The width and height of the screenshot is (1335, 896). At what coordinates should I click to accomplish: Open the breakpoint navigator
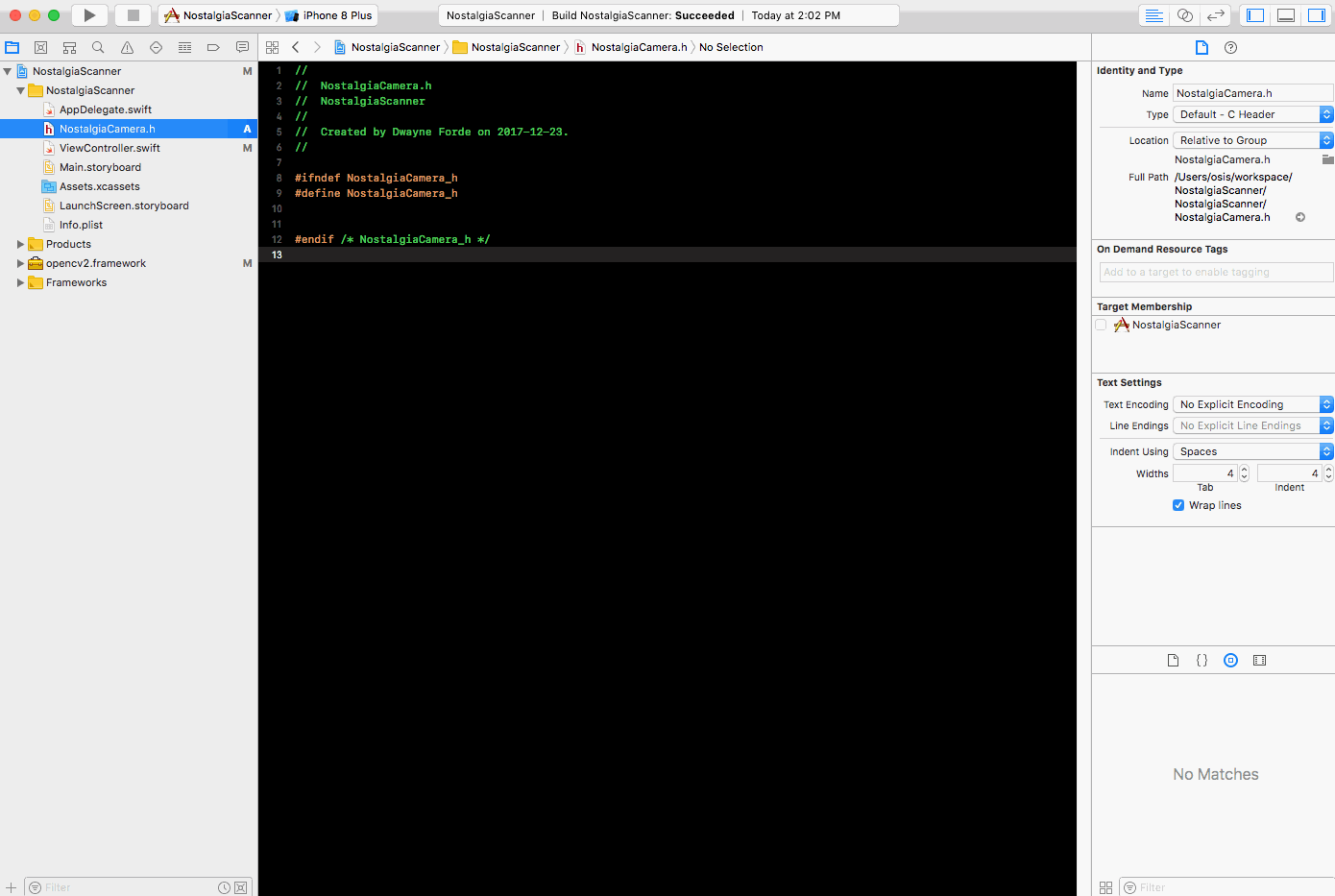tap(213, 47)
